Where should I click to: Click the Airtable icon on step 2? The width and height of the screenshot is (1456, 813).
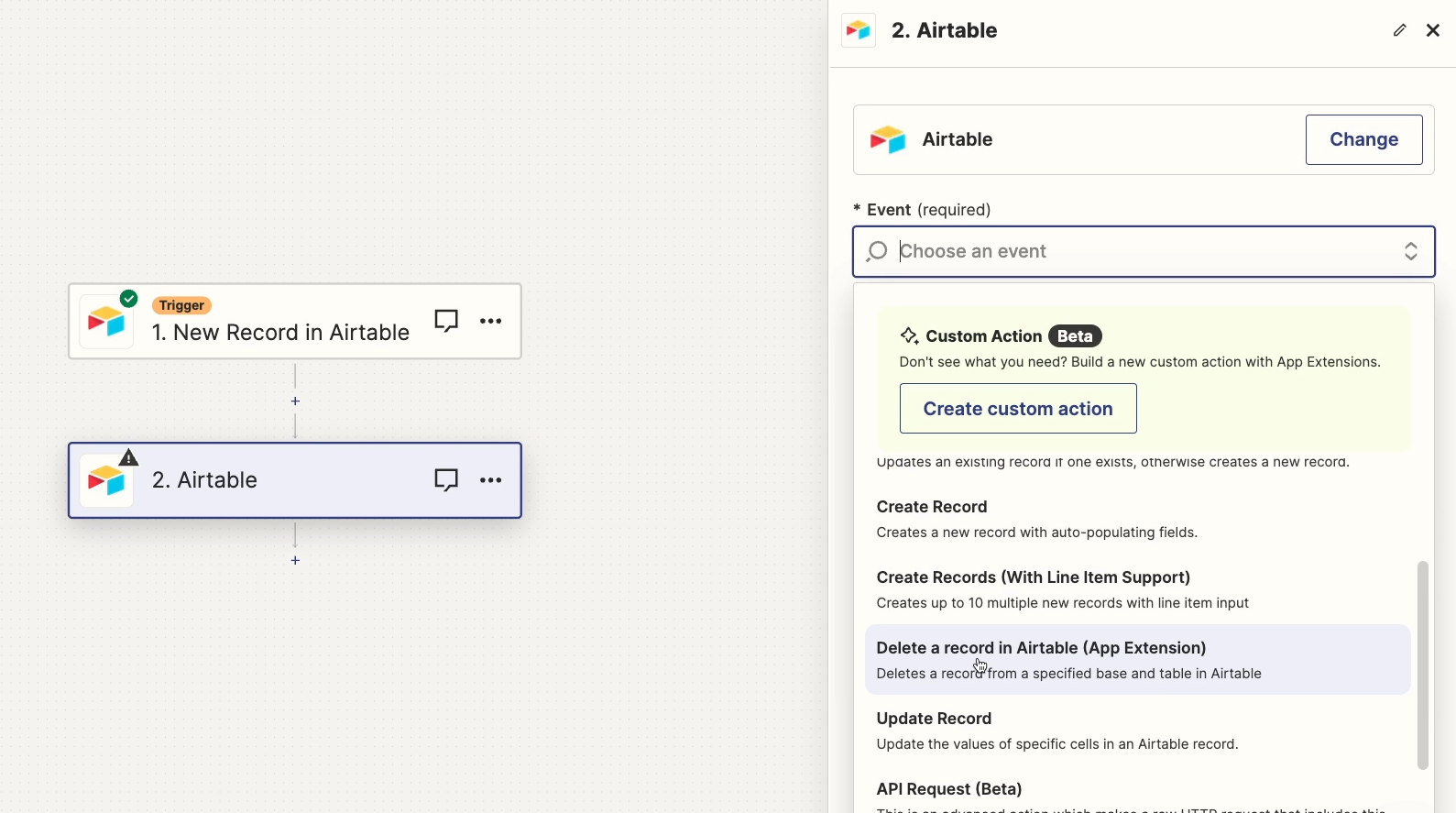coord(107,481)
